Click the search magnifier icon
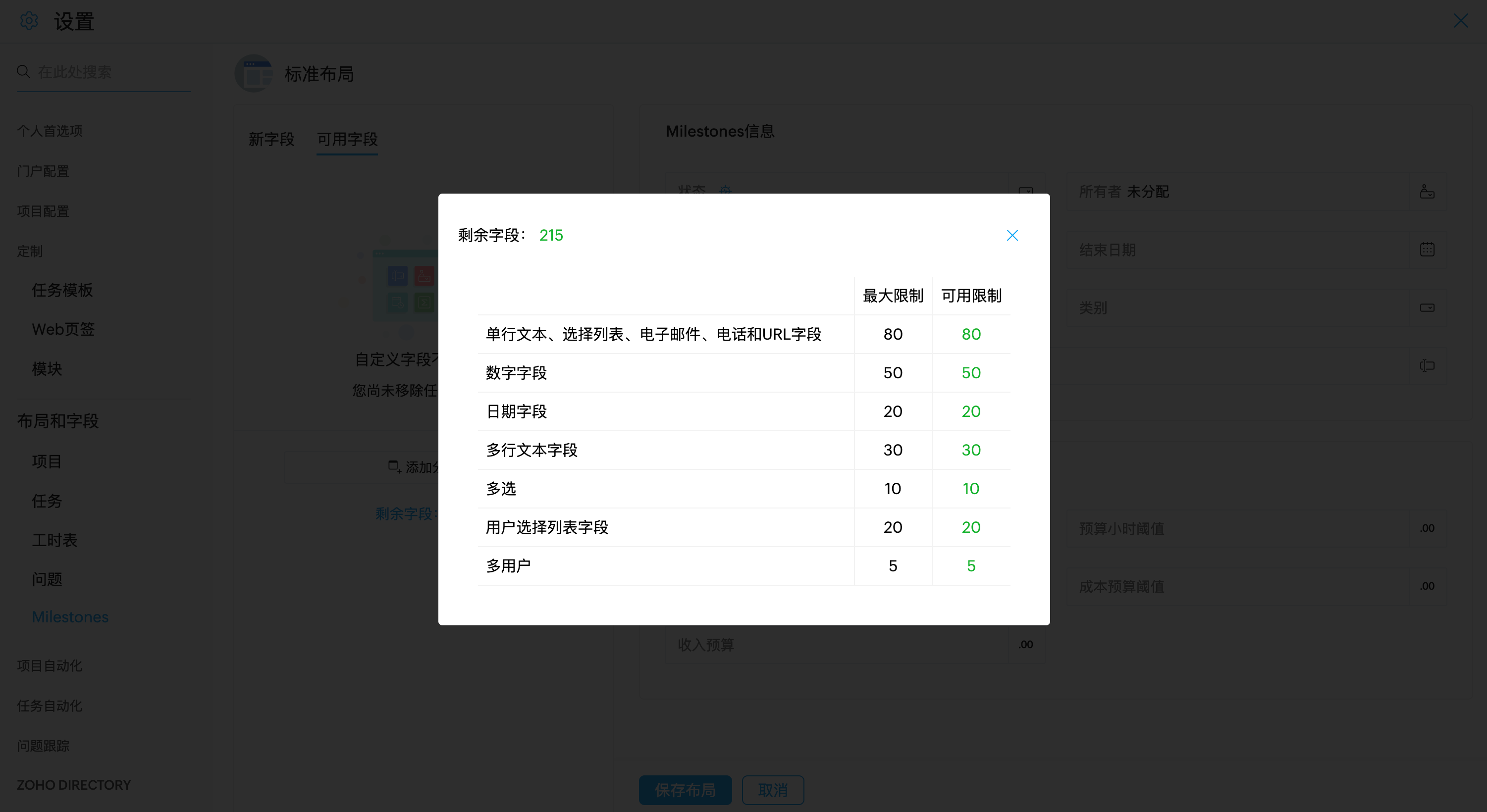The width and height of the screenshot is (1487, 812). tap(23, 72)
